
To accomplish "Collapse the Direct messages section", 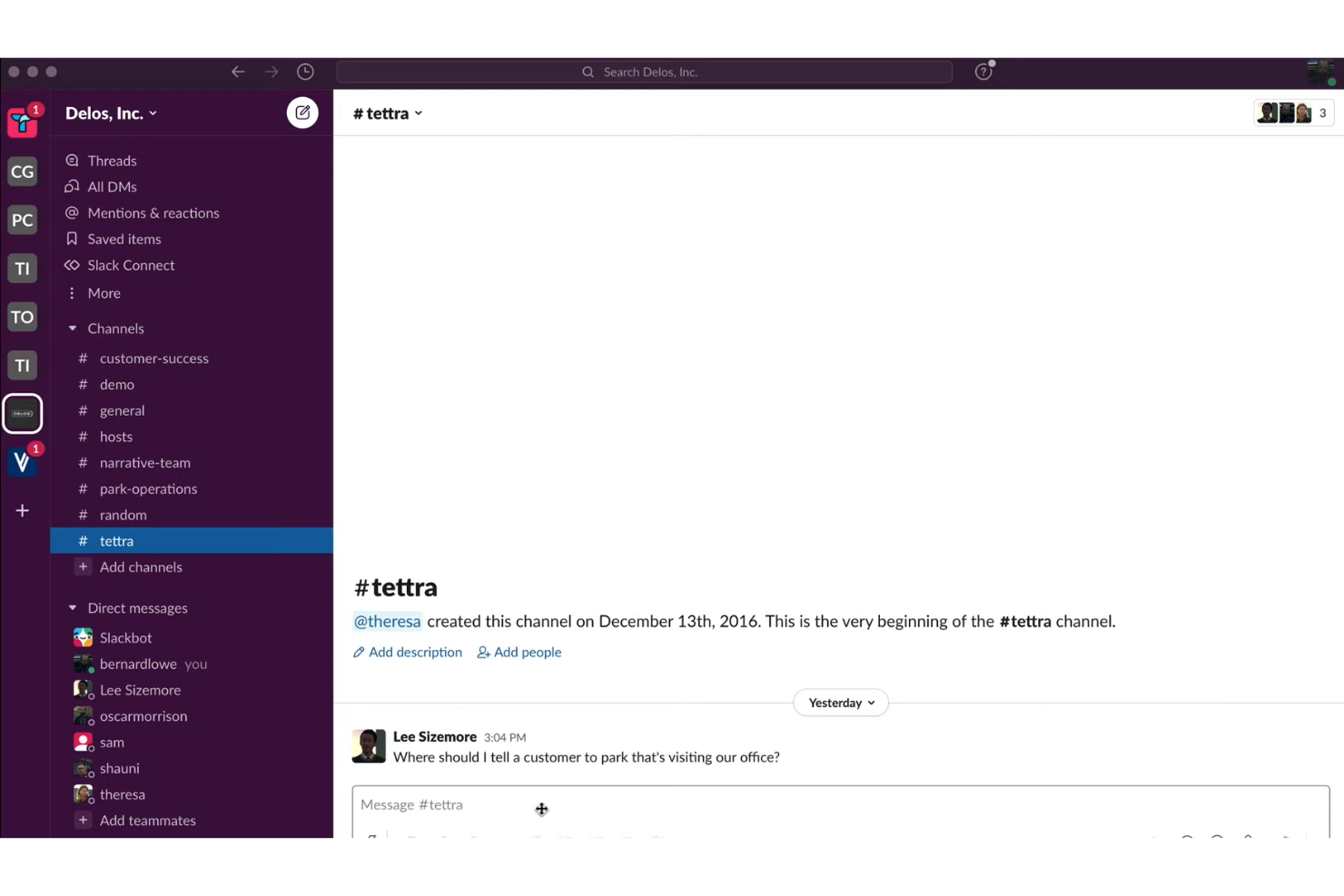I will [73, 608].
